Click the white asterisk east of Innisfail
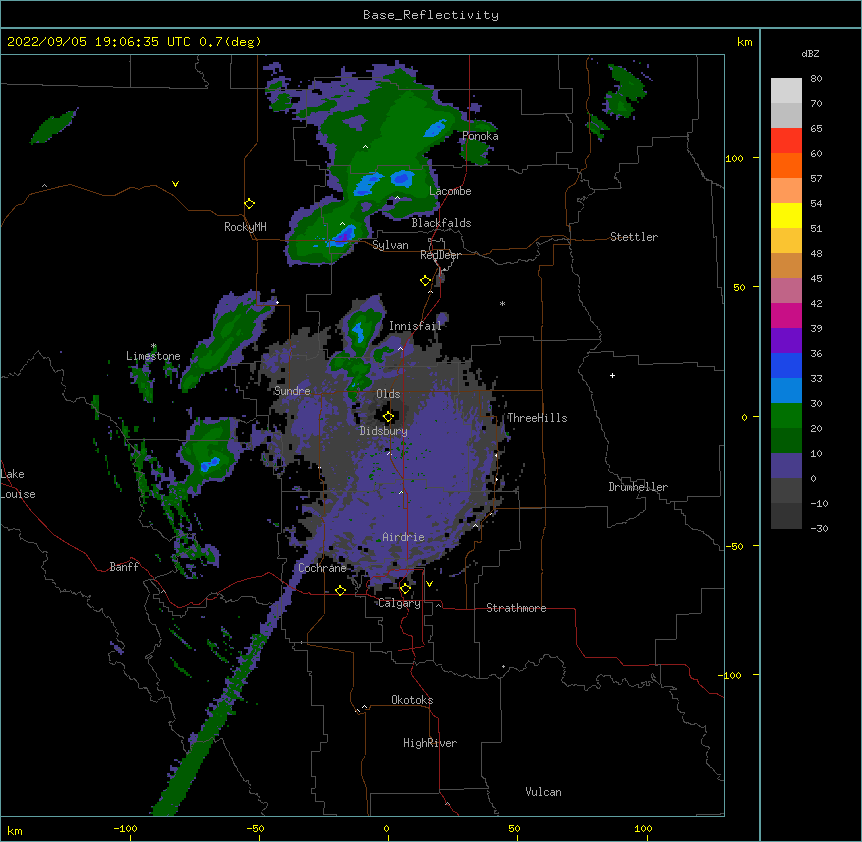 click(502, 304)
